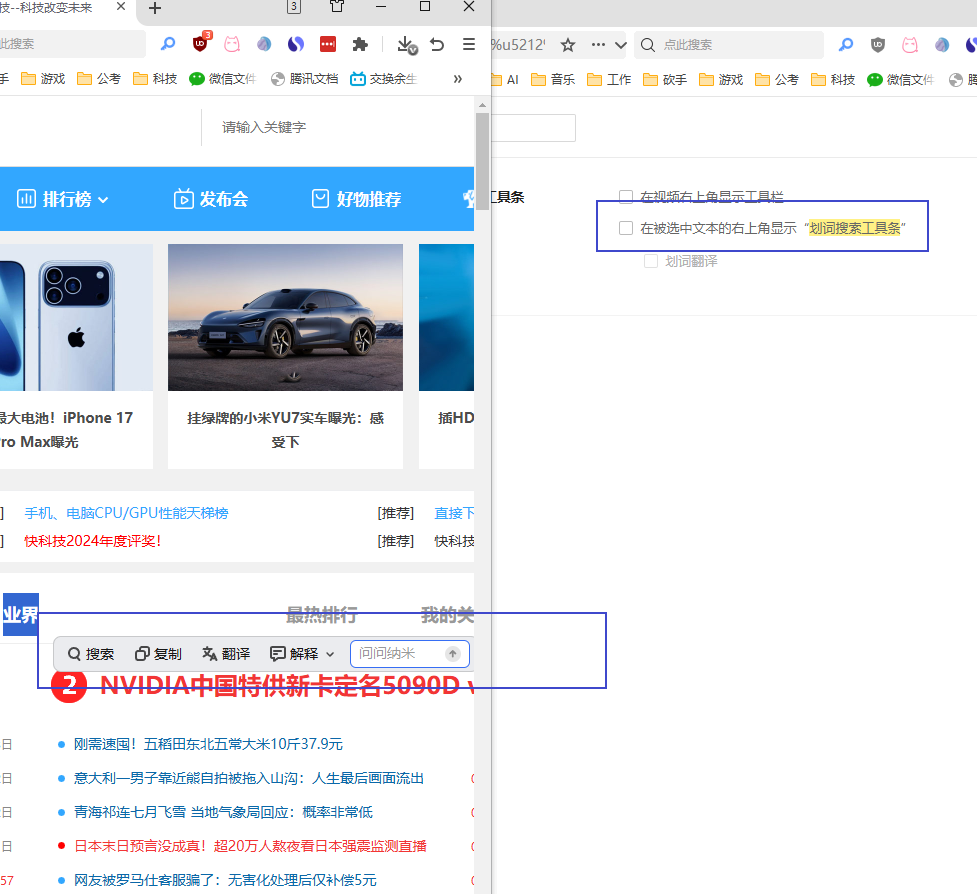This screenshot has height=894, width=977.
Task: Click 复制 in the selection toolbar
Action: click(158, 654)
